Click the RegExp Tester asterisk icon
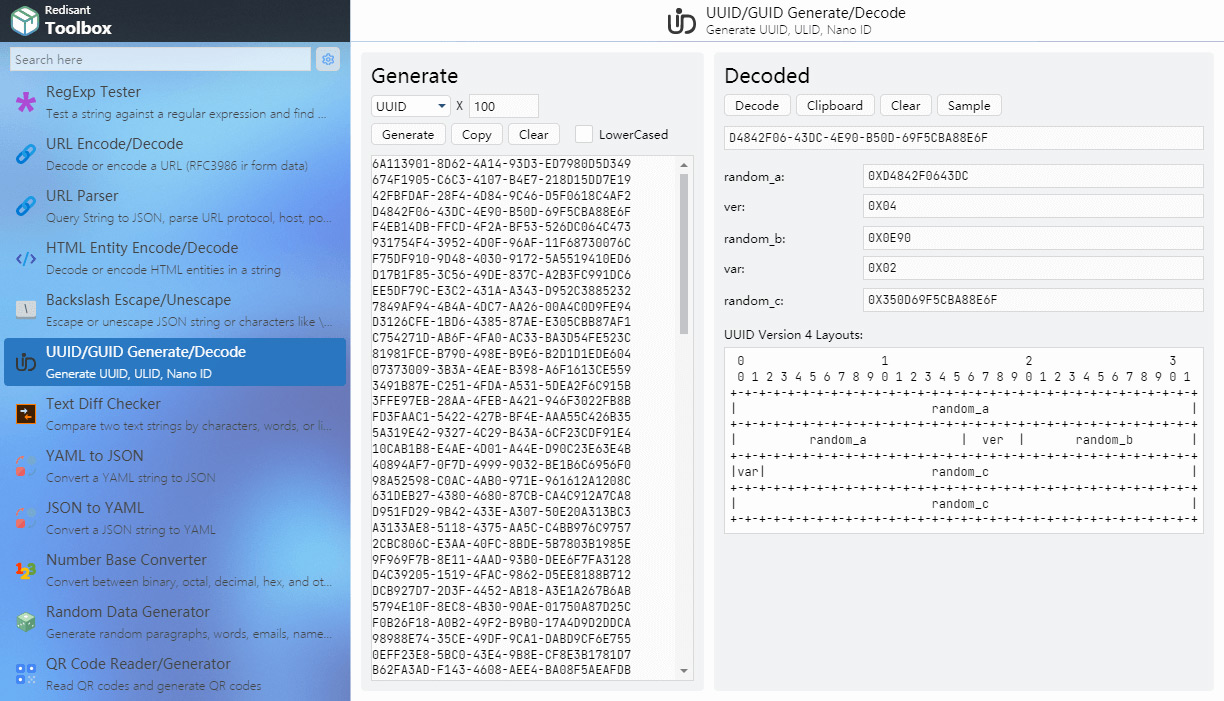The image size is (1224, 701). pos(26,102)
